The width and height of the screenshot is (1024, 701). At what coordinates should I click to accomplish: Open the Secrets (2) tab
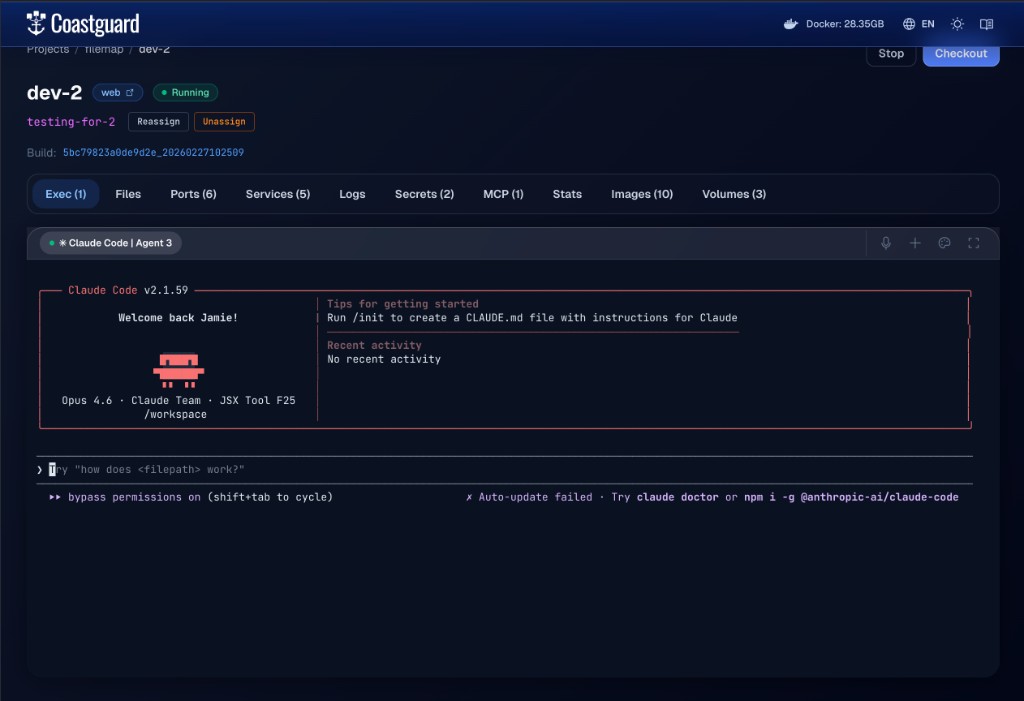click(x=424, y=194)
